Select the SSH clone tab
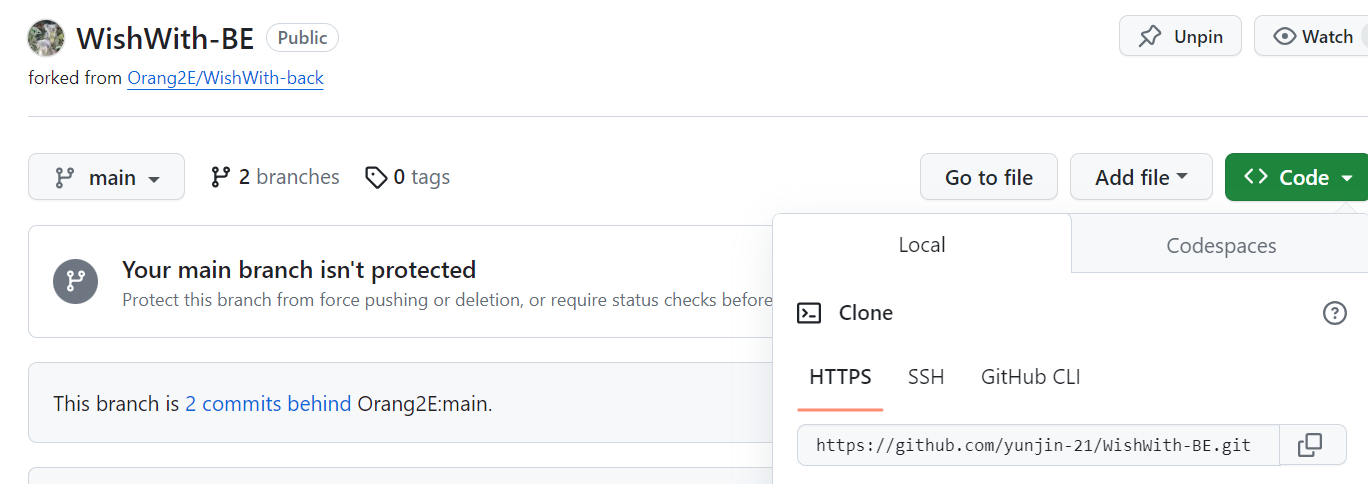 click(x=926, y=377)
